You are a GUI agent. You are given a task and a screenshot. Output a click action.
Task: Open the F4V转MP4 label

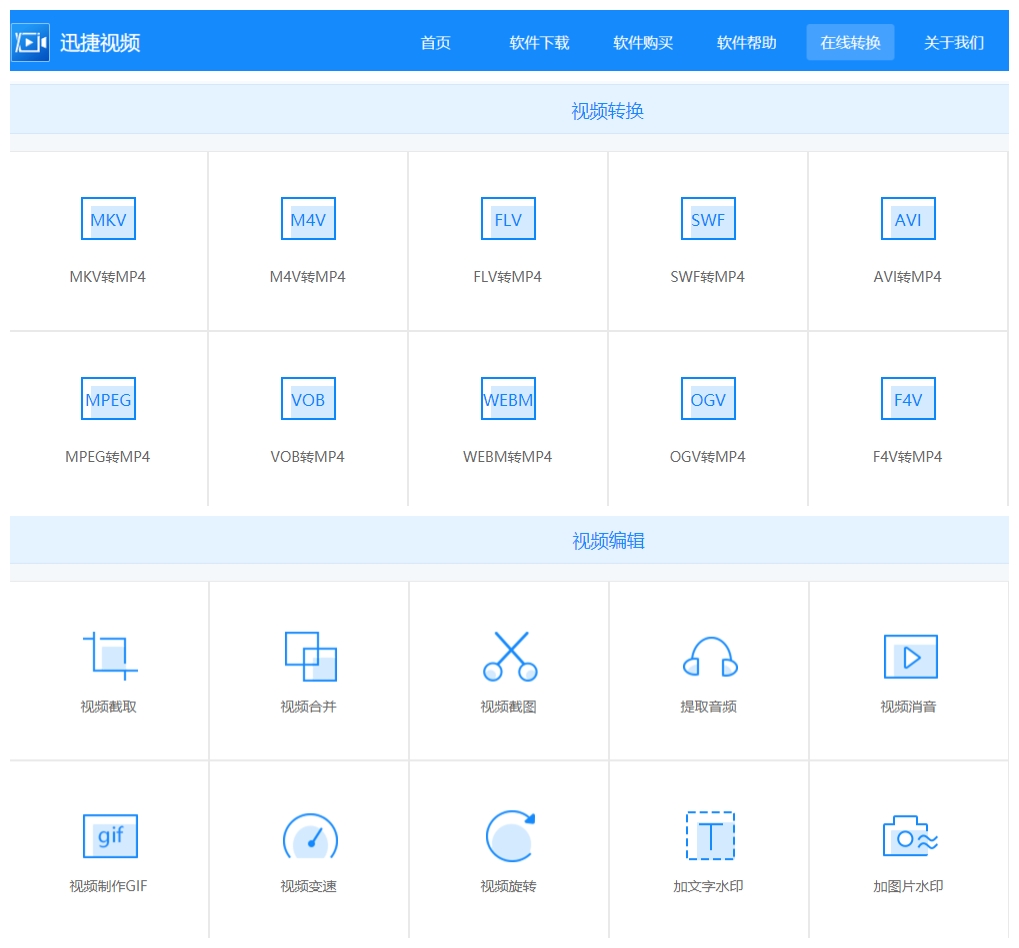(x=907, y=457)
